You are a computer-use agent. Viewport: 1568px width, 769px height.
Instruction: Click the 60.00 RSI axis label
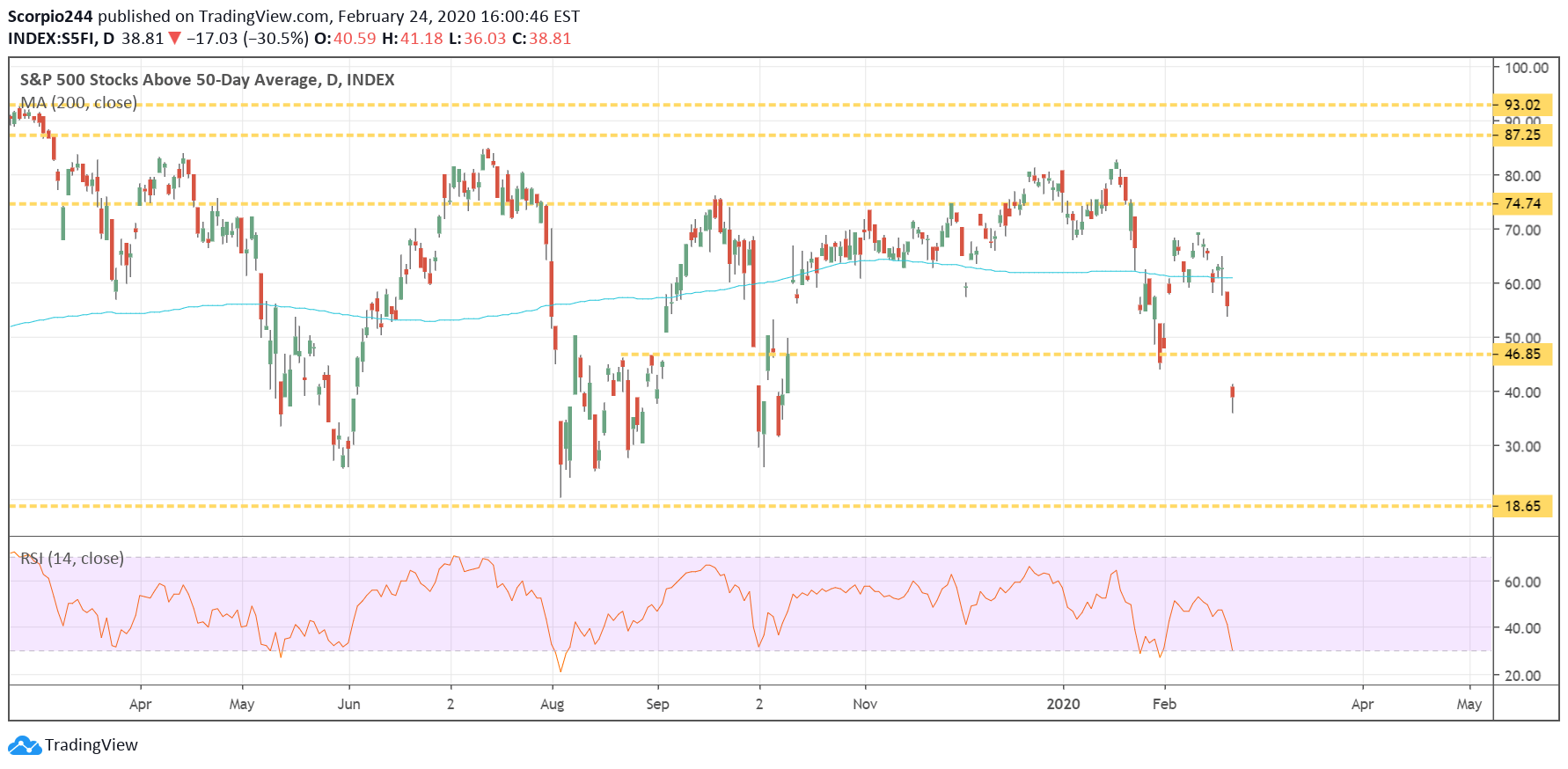pyautogui.click(x=1523, y=582)
